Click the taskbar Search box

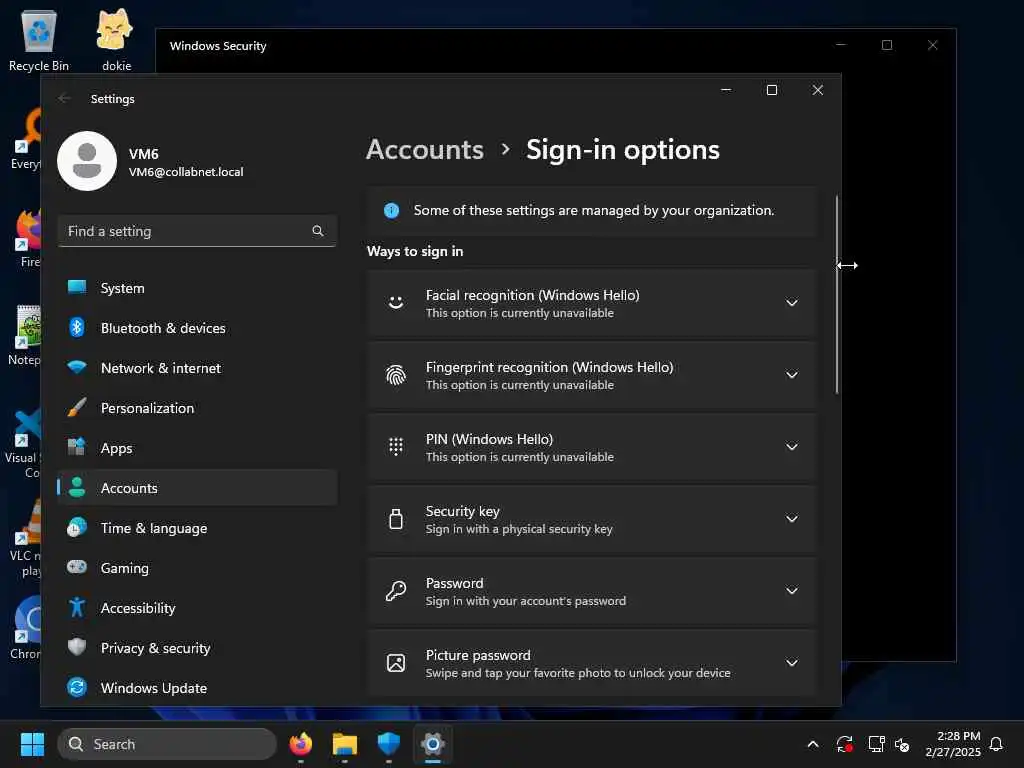click(x=167, y=744)
